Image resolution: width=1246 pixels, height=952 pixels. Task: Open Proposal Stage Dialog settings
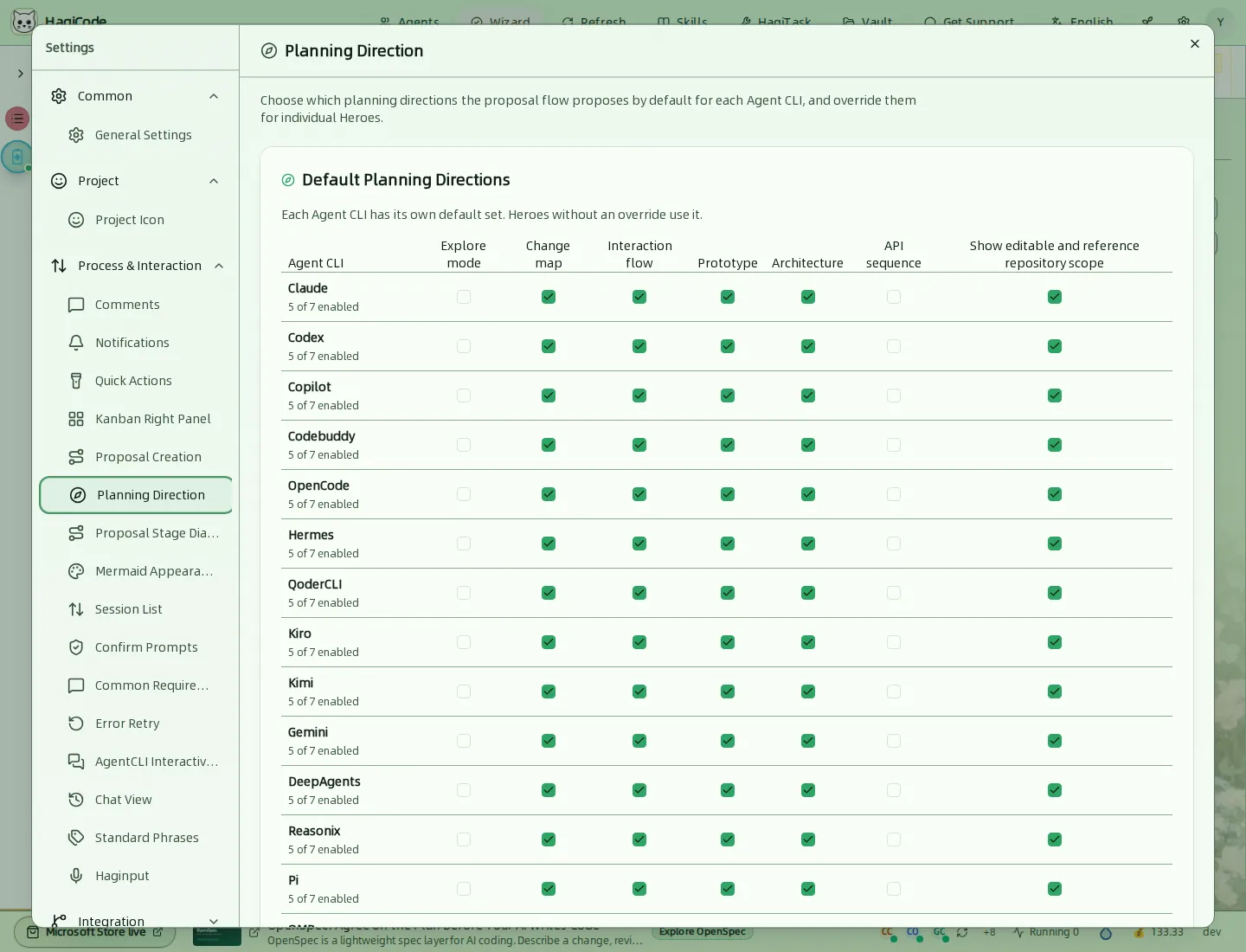click(x=137, y=533)
